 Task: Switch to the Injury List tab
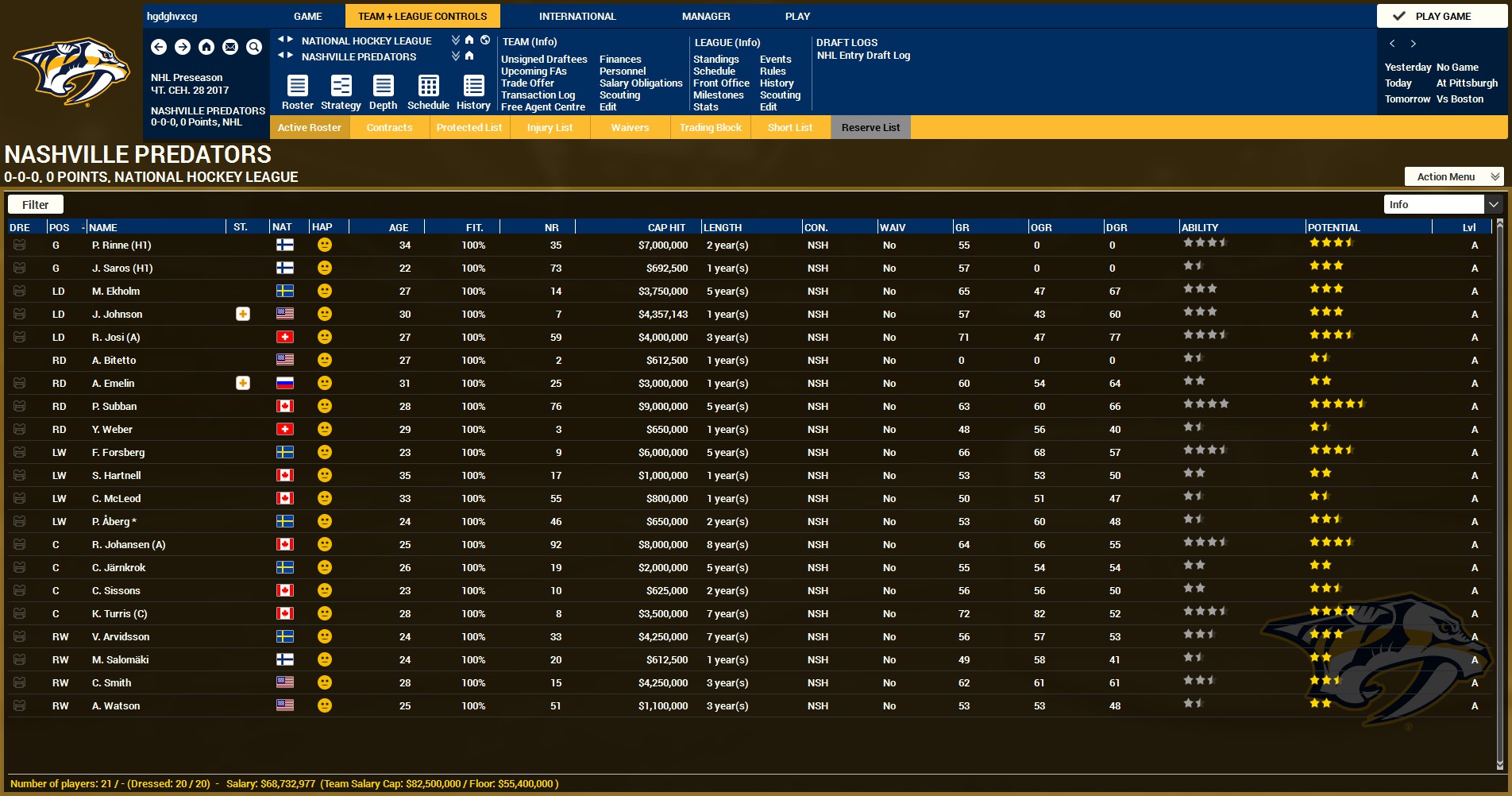coord(550,127)
